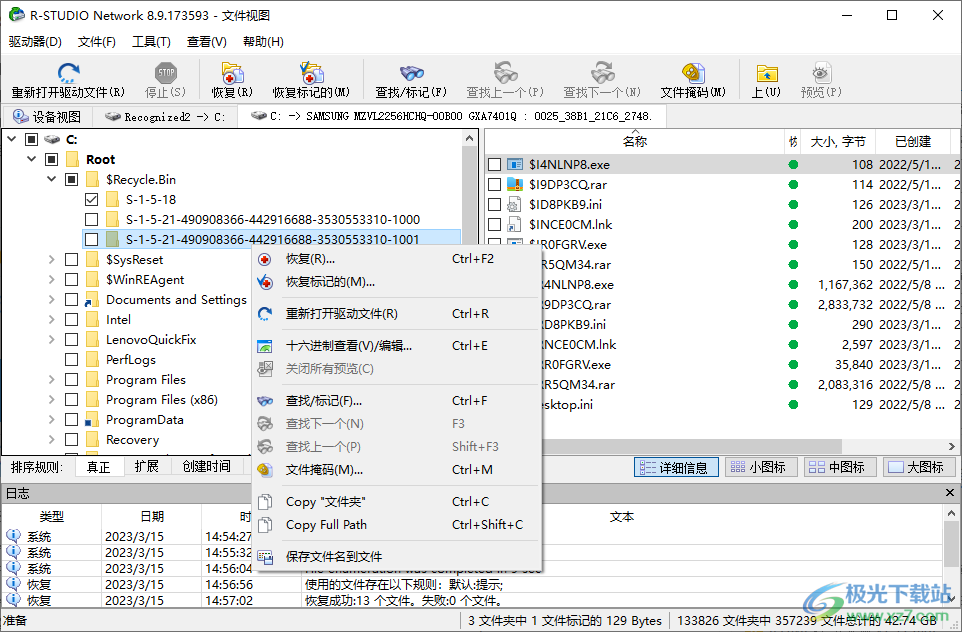Image resolution: width=962 pixels, height=632 pixels.
Task: Click the 详细信息 view button
Action: 675,467
